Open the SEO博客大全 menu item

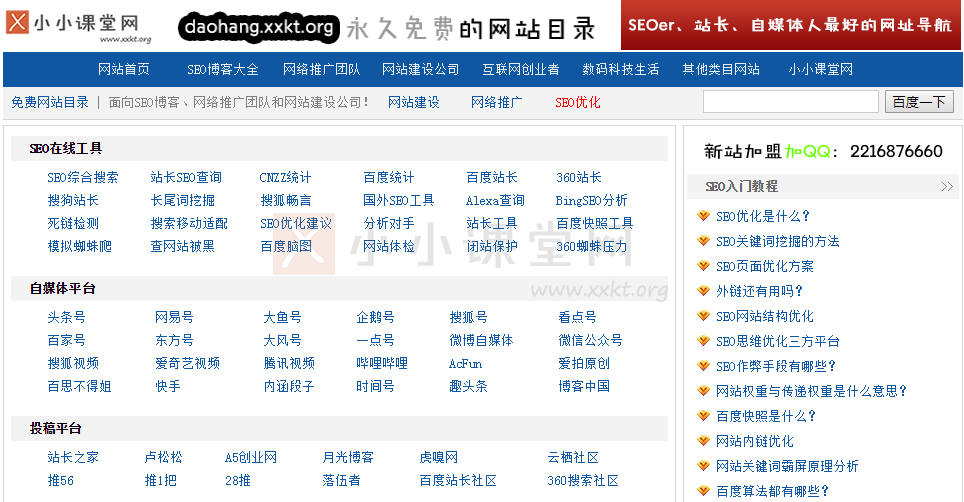click(223, 69)
